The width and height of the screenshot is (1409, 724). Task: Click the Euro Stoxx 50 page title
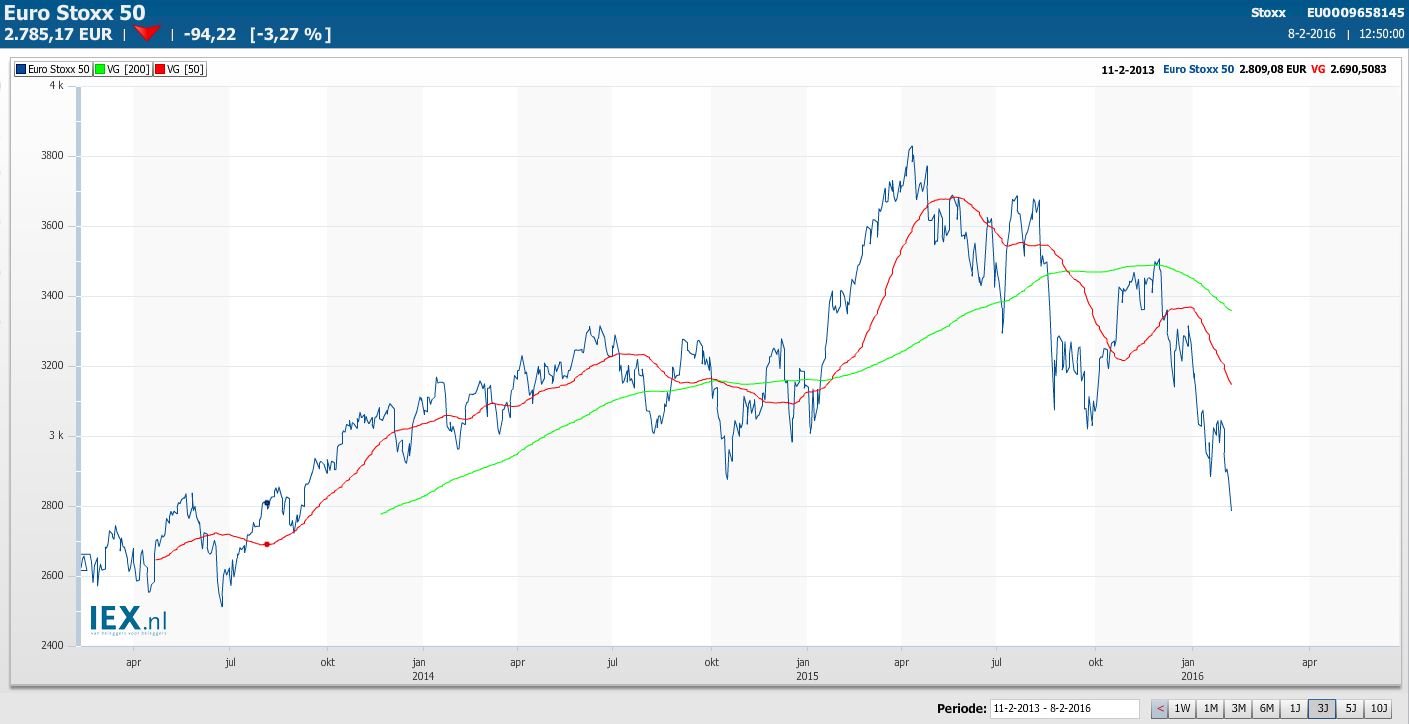[x=75, y=13]
